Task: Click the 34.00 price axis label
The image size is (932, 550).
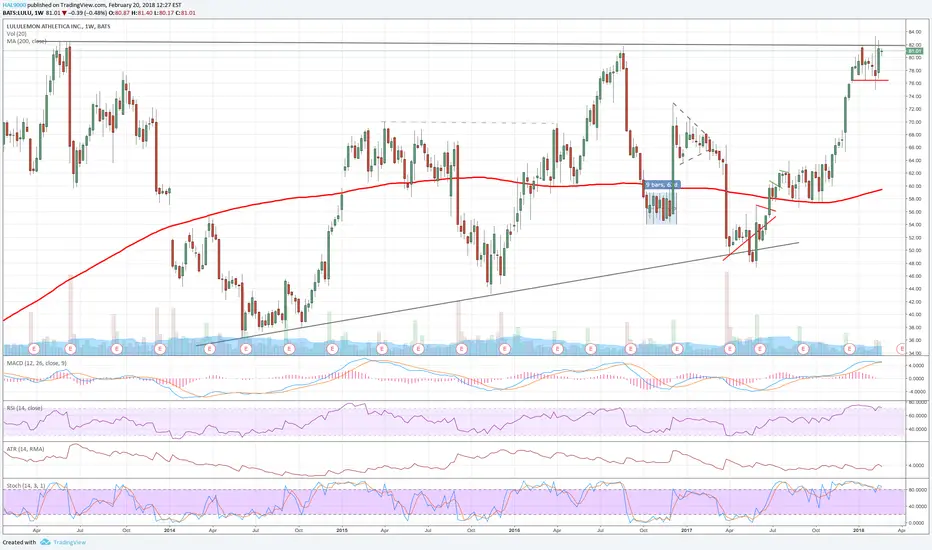Action: click(915, 353)
